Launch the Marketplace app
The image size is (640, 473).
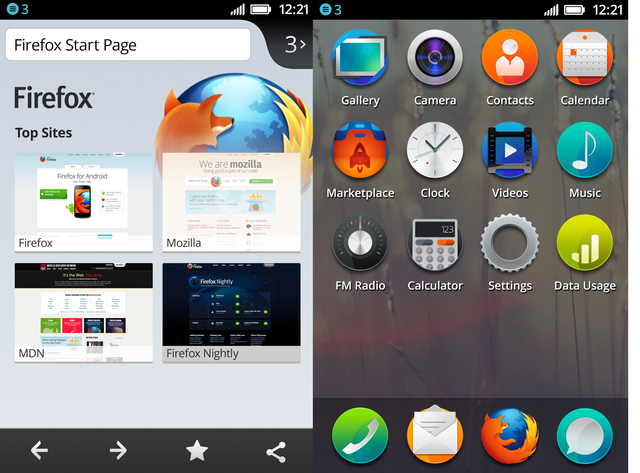(360, 150)
